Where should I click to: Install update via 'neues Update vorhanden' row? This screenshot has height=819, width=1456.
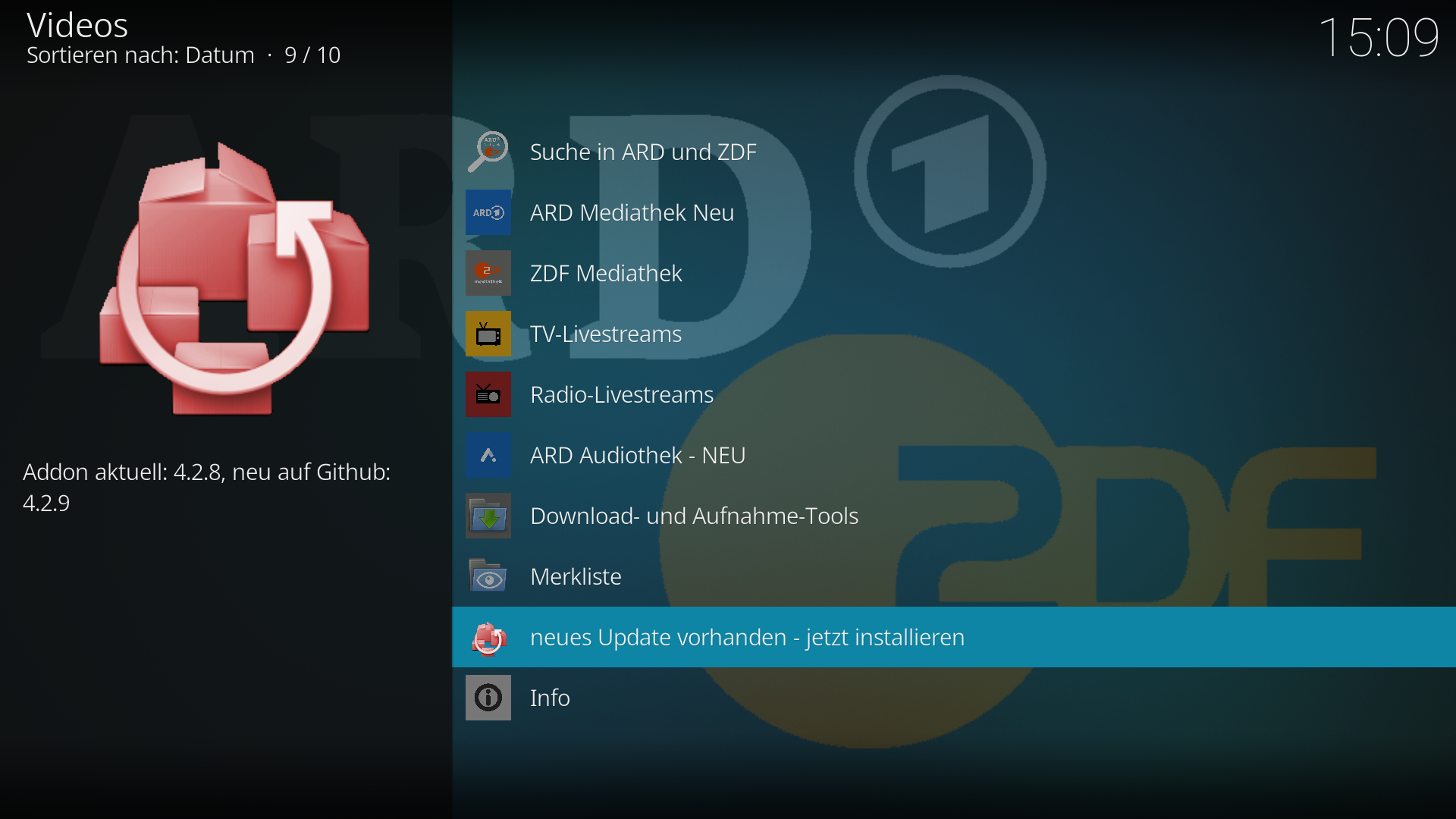coord(954,637)
